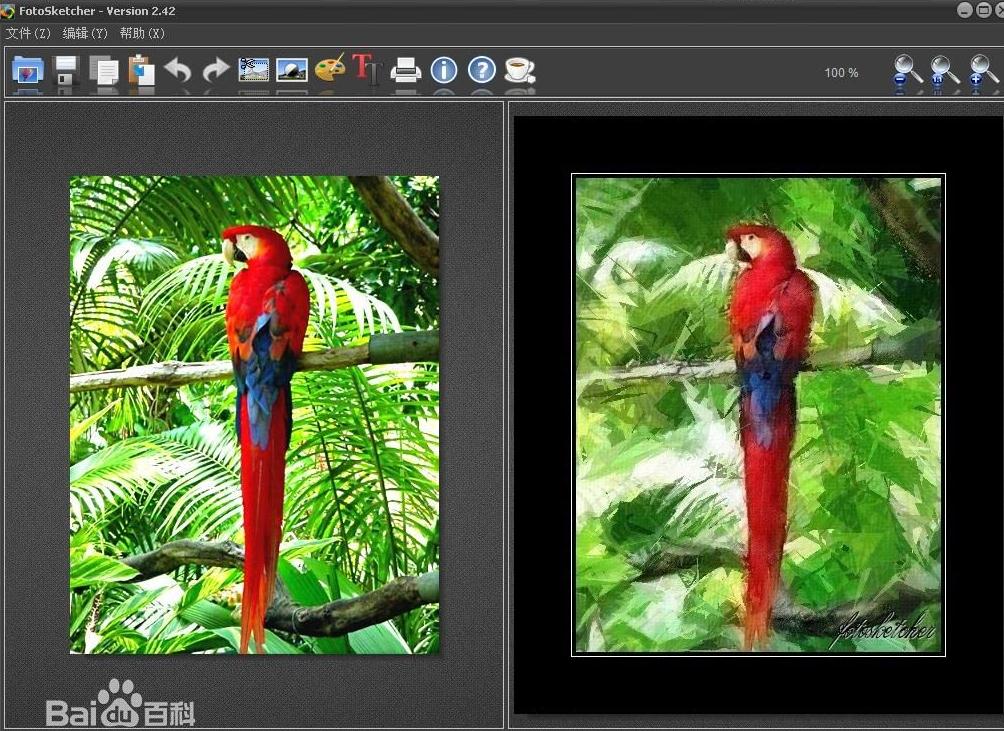The height and width of the screenshot is (731, 1004).
Task: Redo the action with the right arrow
Action: (x=216, y=70)
